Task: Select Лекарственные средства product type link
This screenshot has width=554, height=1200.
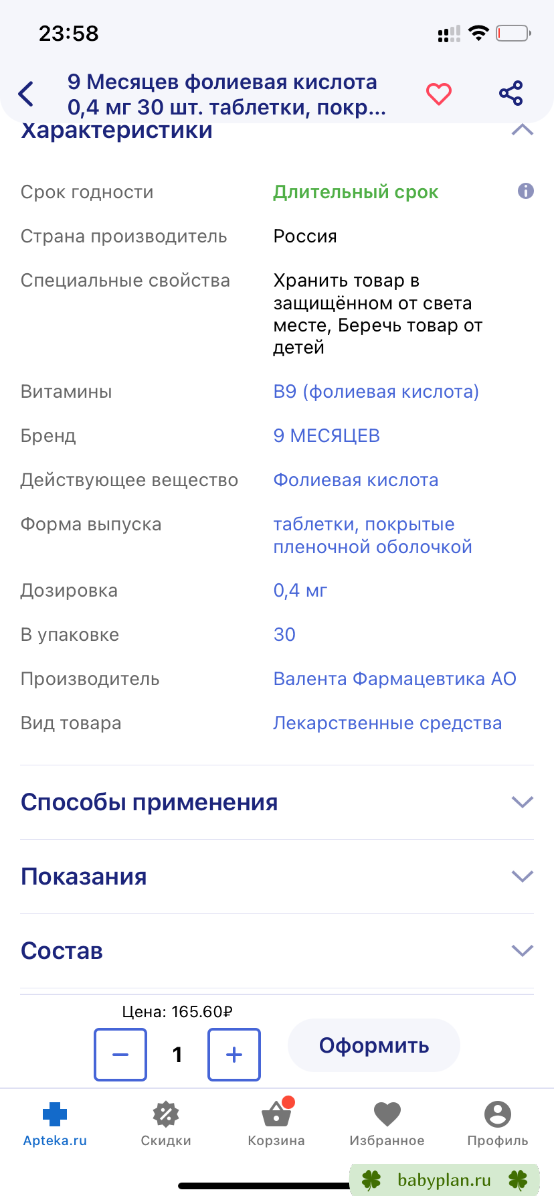Action: (388, 723)
